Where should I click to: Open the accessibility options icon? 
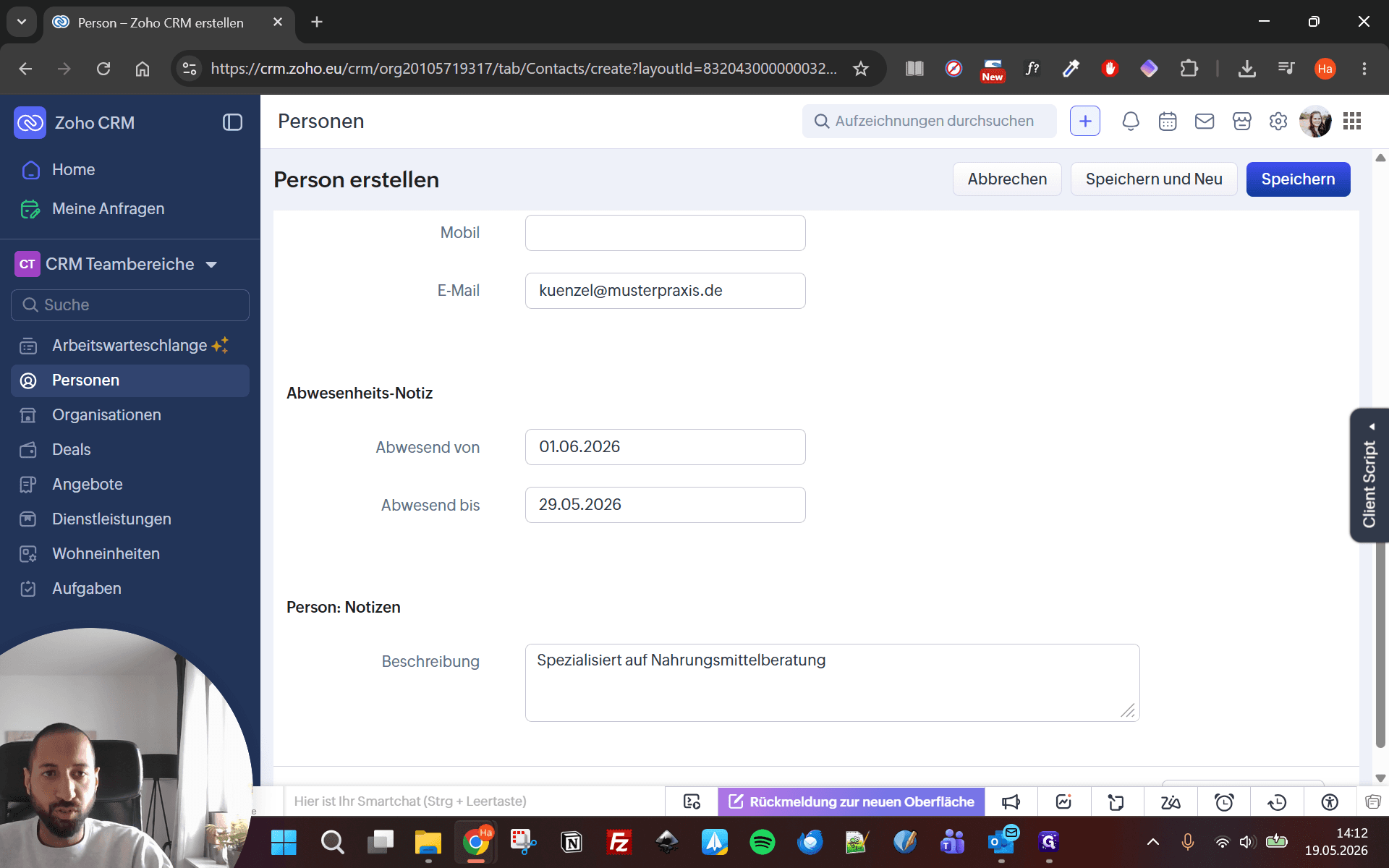coord(1330,801)
